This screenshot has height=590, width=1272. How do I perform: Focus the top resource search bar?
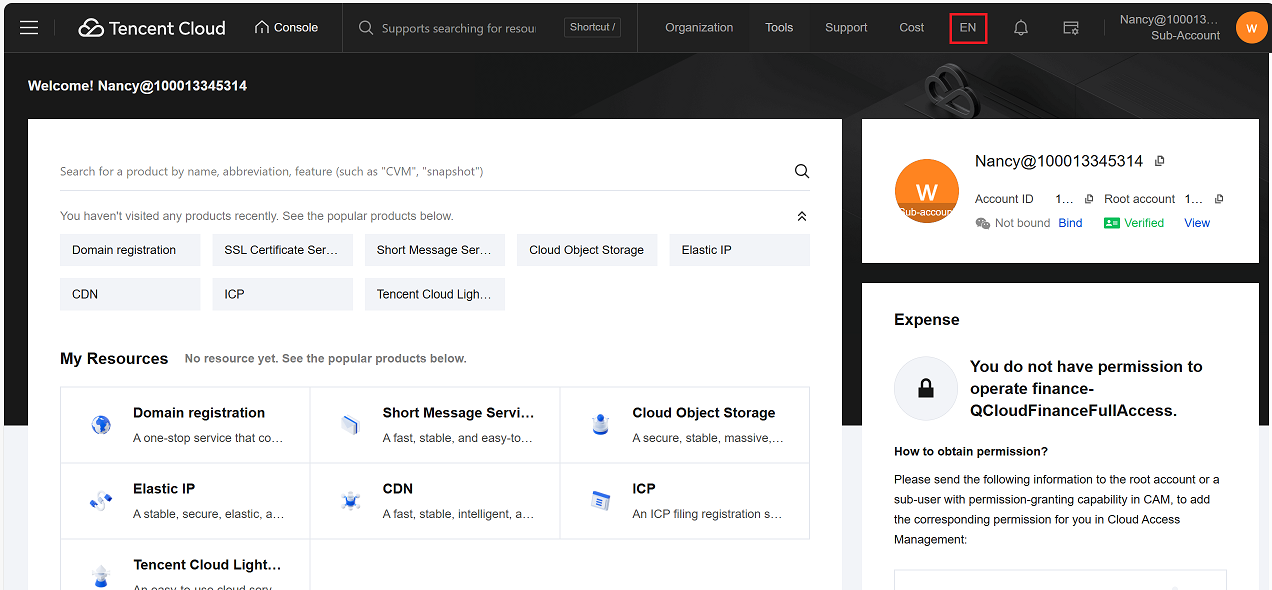coord(458,28)
